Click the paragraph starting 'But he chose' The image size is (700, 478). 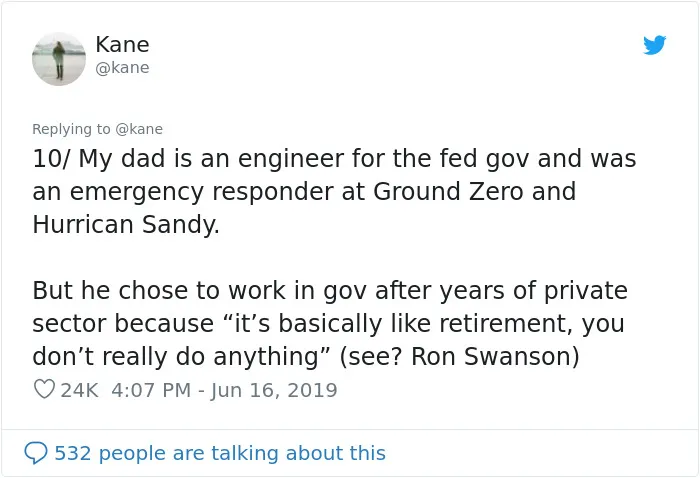tap(330, 324)
